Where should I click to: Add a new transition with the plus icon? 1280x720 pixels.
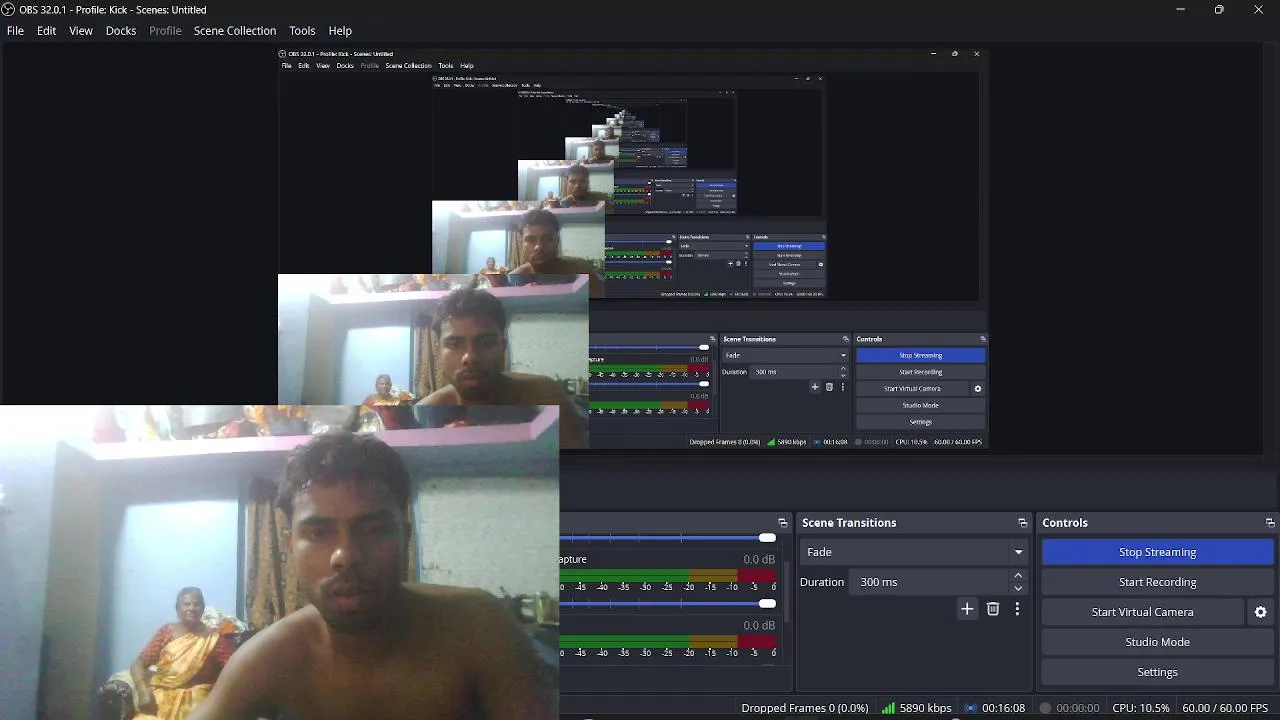click(967, 609)
